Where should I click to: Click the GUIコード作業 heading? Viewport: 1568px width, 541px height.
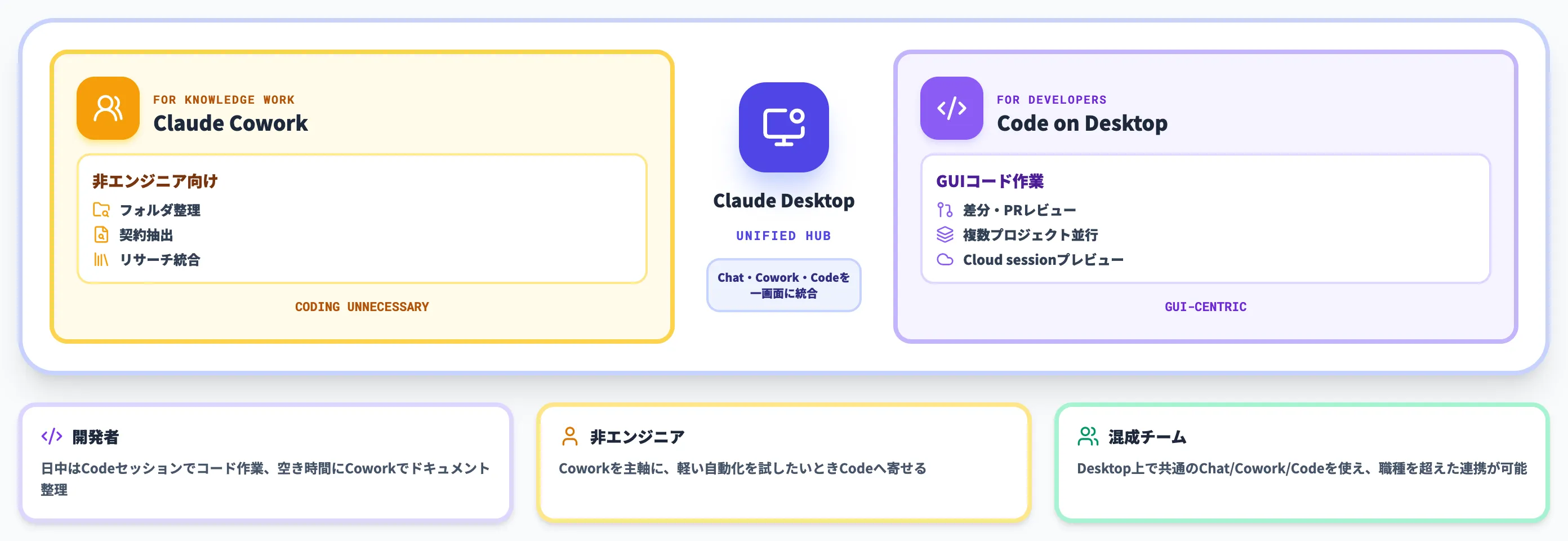990,181
